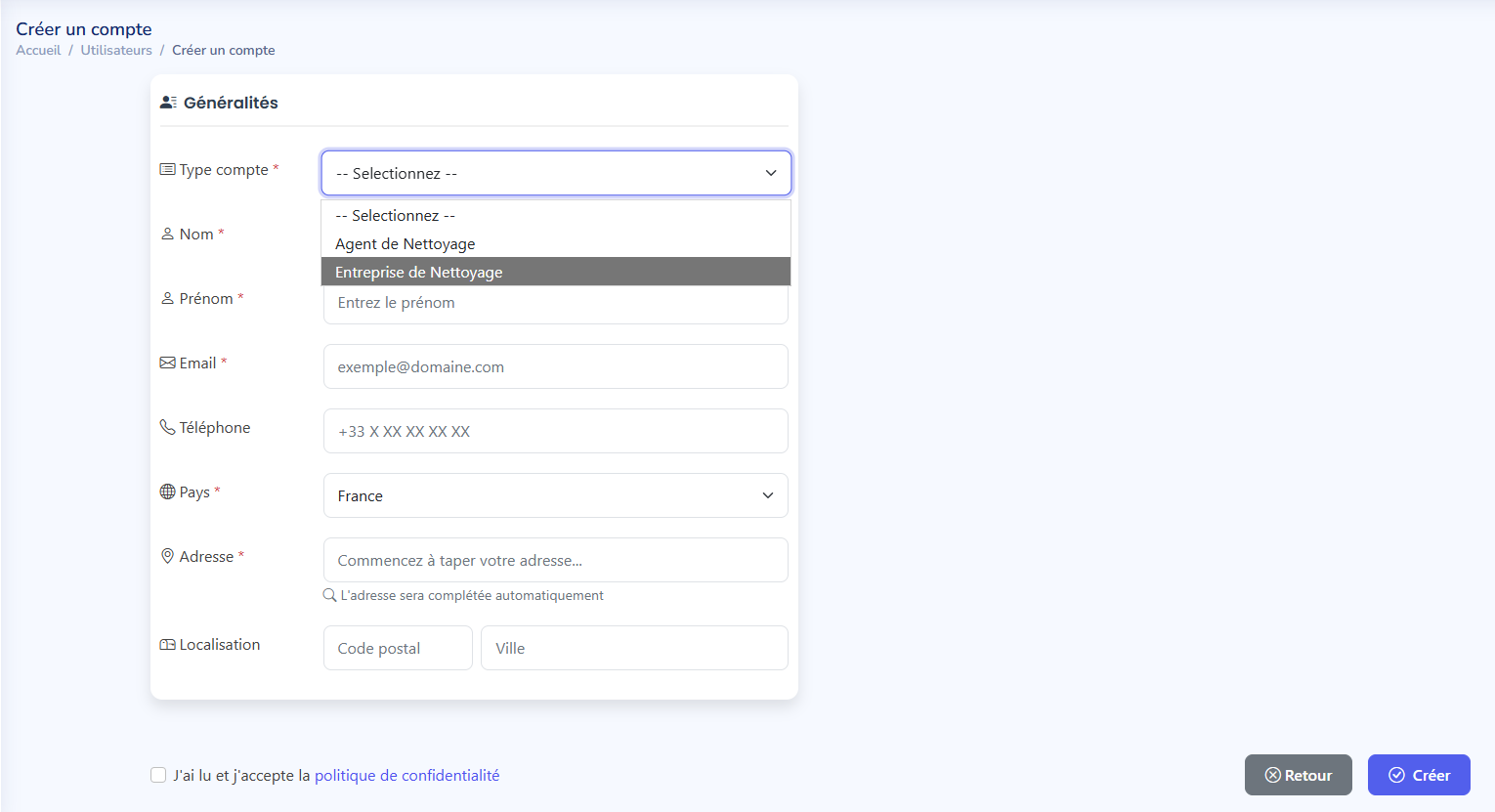Click the phone icon beside Téléphone
The width and height of the screenshot is (1495, 812).
(167, 426)
